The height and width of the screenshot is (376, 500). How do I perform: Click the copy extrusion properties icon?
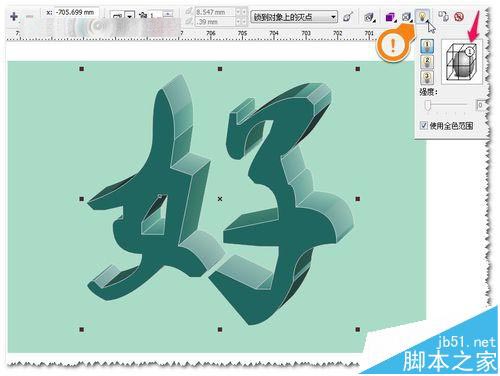tap(443, 16)
